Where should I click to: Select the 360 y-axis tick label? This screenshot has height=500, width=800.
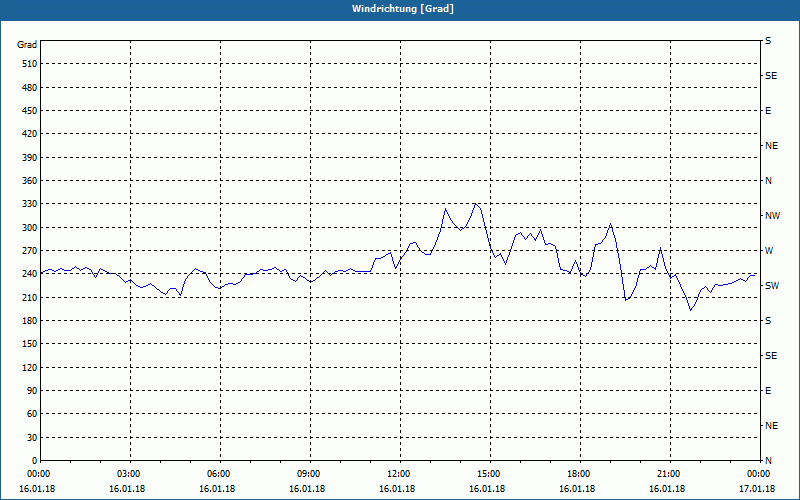(30, 181)
